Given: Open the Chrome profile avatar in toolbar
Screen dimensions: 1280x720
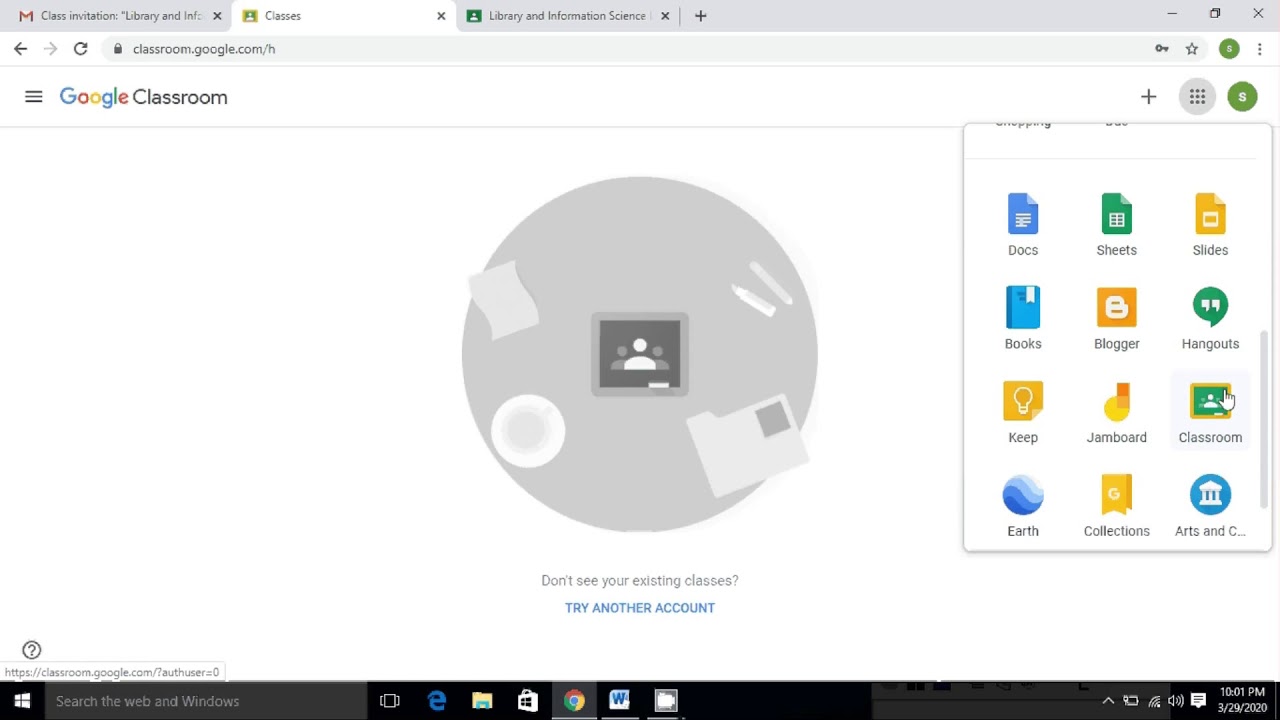Looking at the screenshot, I should 1229,49.
